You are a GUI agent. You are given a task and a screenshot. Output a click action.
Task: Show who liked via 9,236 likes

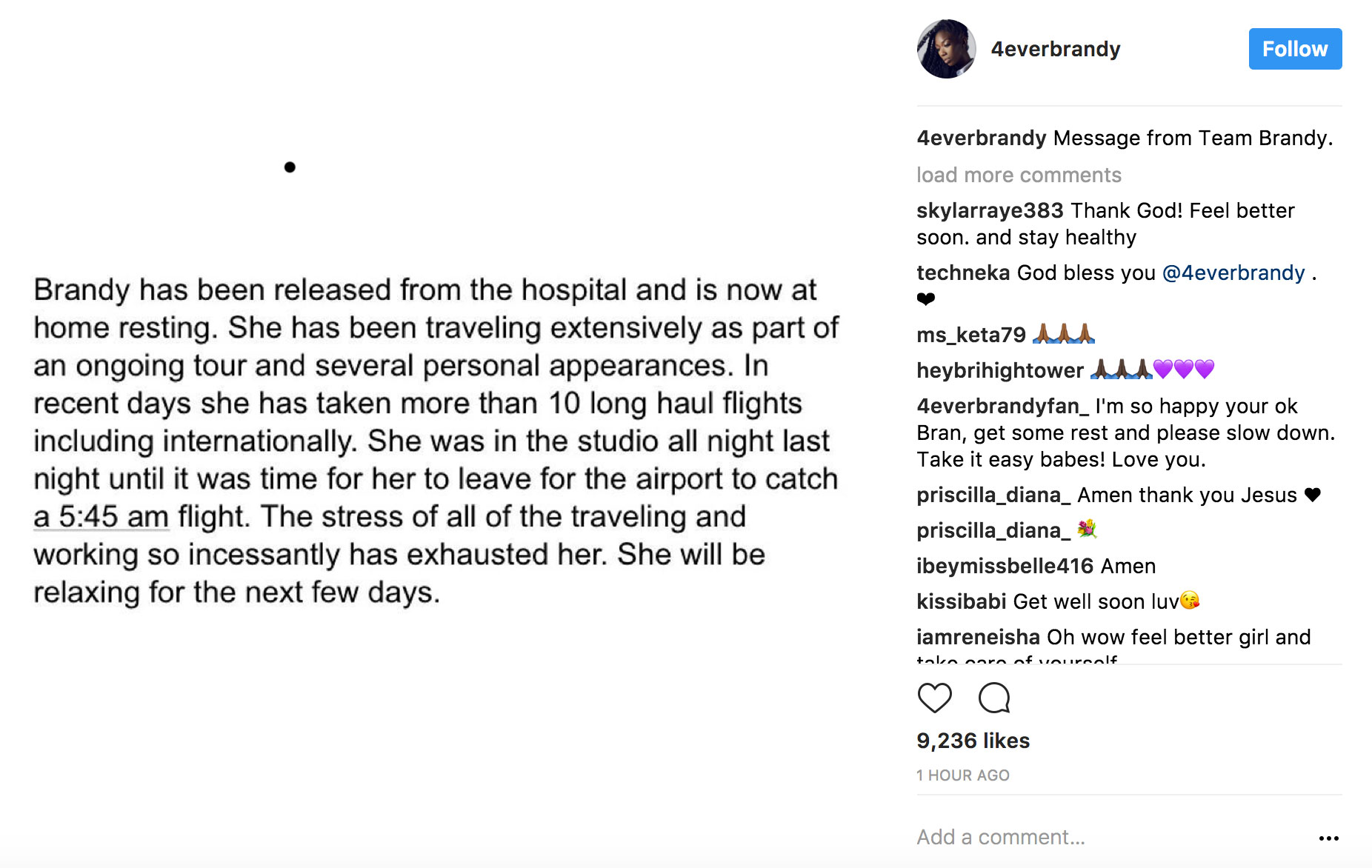(973, 741)
